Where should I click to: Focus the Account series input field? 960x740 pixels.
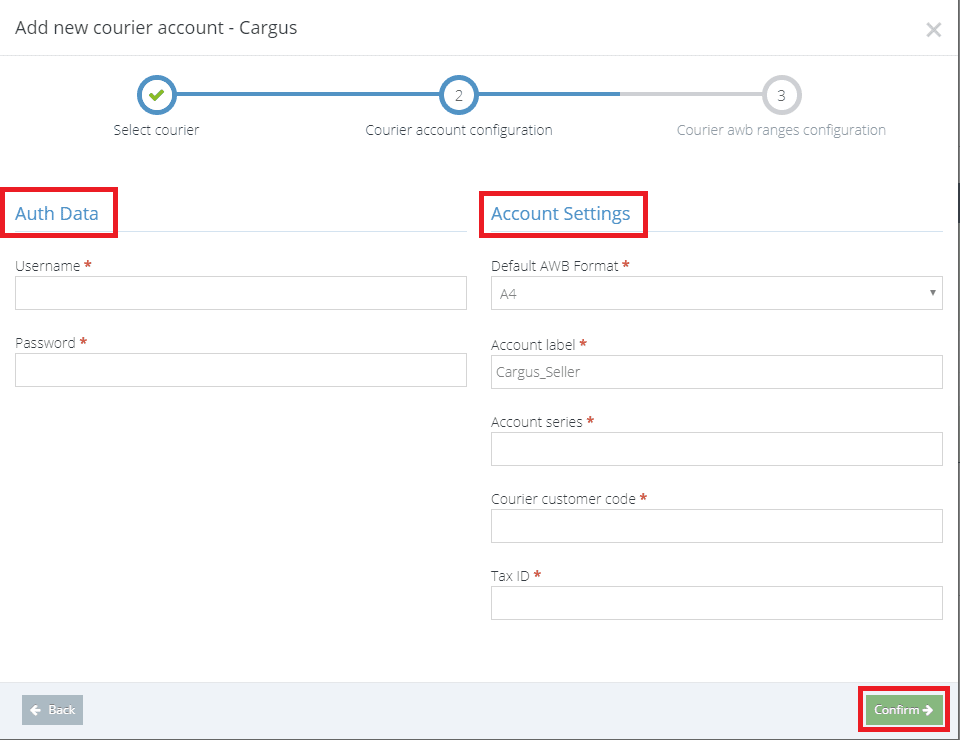click(x=716, y=449)
